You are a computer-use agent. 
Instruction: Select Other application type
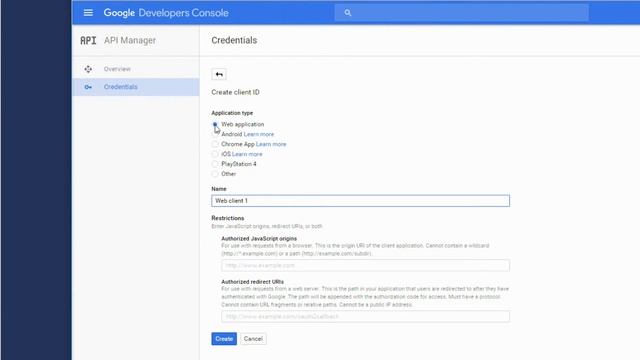[x=215, y=174]
